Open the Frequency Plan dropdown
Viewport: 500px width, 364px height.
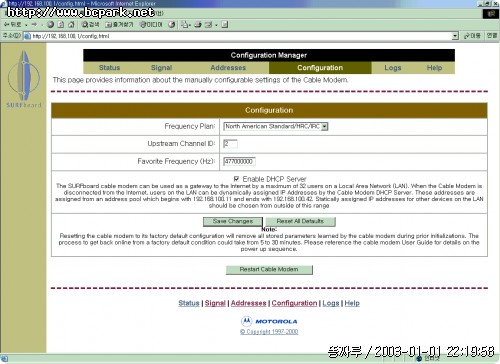[x=276, y=126]
